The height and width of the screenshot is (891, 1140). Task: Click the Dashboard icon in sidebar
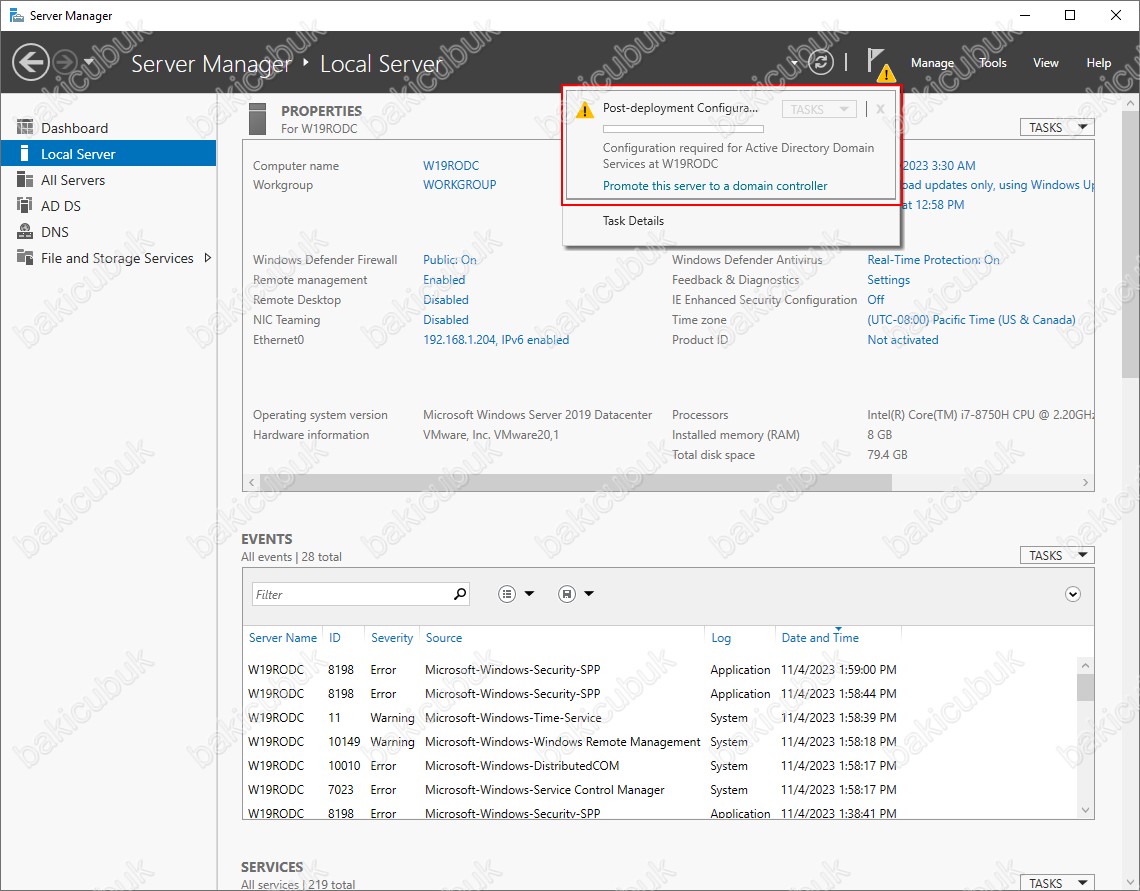(x=25, y=127)
